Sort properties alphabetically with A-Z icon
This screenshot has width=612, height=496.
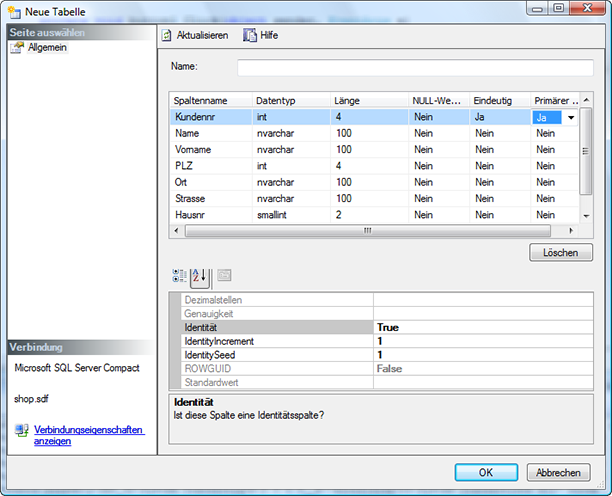(x=200, y=276)
